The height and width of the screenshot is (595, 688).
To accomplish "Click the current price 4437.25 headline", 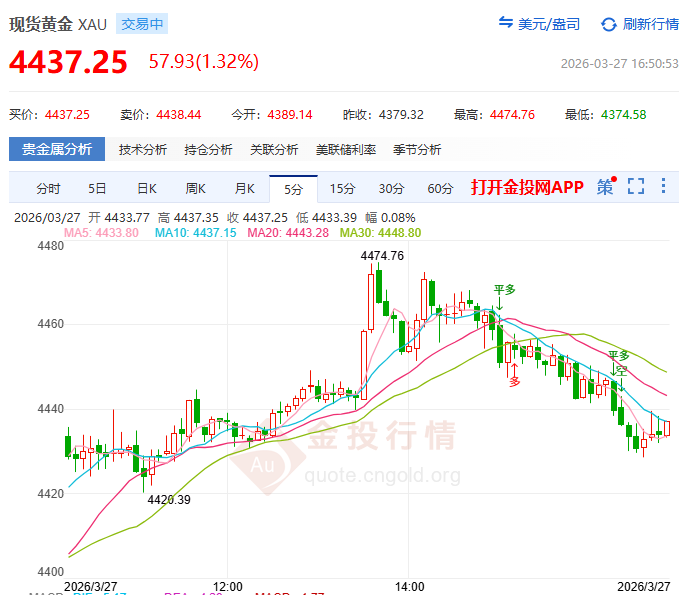I will pos(68,62).
